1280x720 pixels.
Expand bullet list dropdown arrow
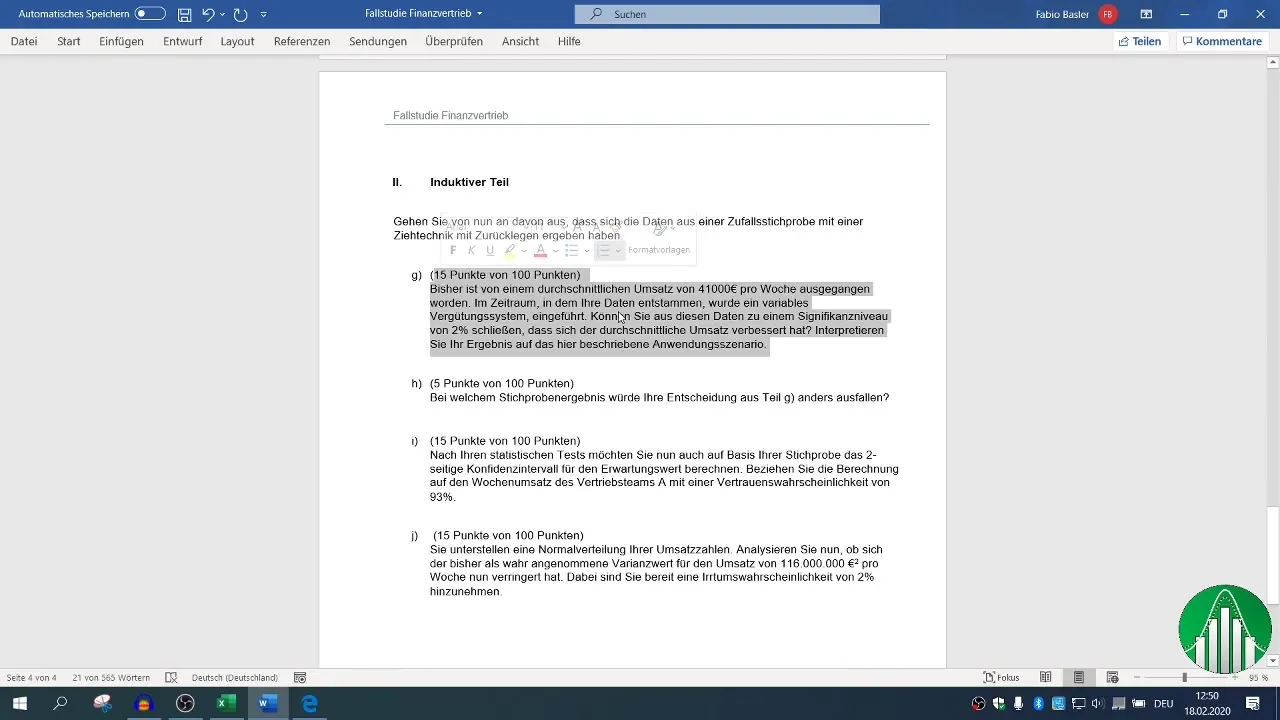pos(587,250)
